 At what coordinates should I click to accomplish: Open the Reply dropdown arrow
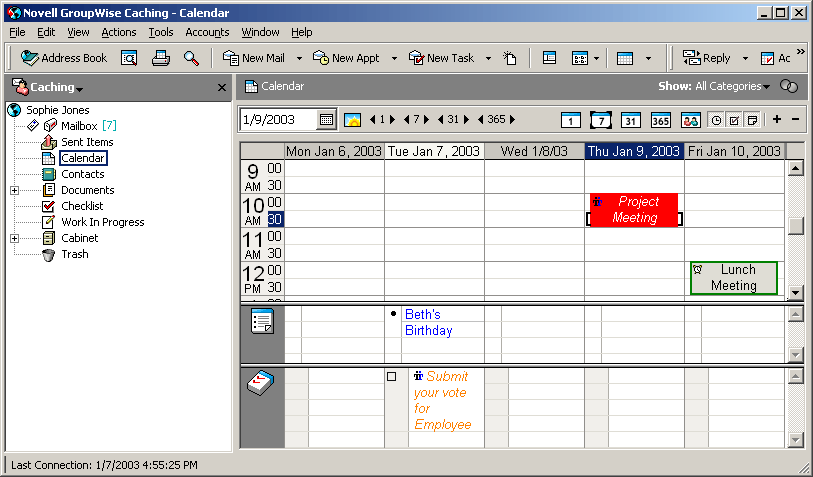(x=745, y=59)
